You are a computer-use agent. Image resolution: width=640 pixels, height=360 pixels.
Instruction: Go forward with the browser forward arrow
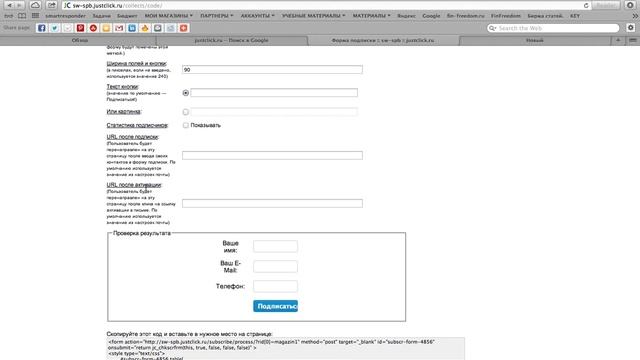pos(19,5)
